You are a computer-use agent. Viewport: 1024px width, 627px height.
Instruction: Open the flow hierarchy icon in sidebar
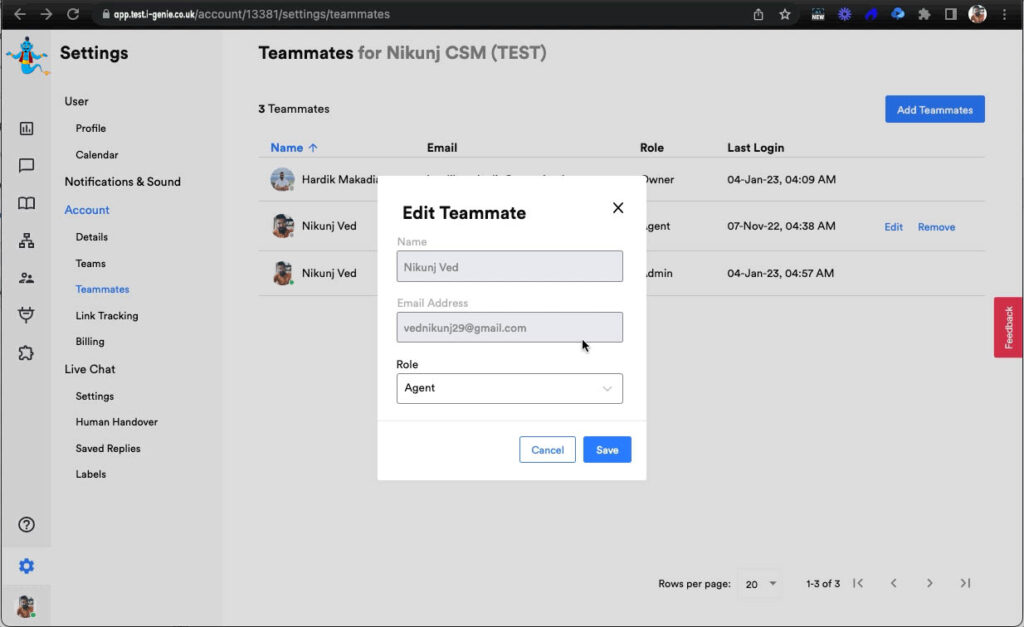click(x=26, y=241)
